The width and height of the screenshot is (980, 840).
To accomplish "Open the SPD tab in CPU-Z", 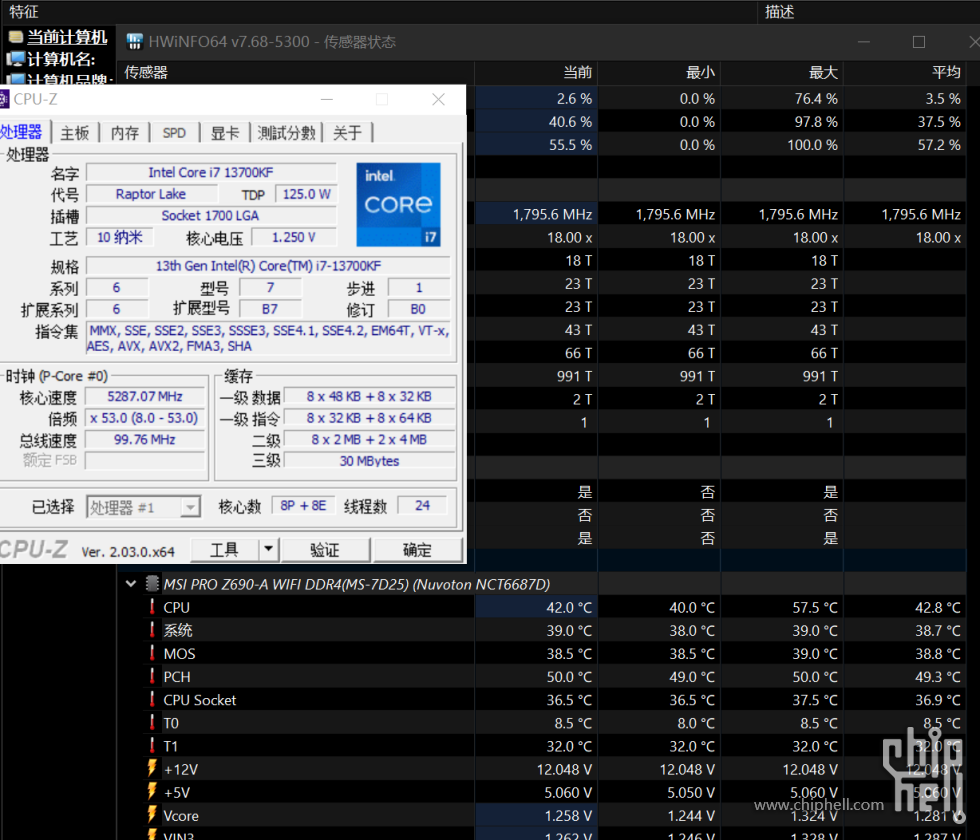I will (x=174, y=132).
